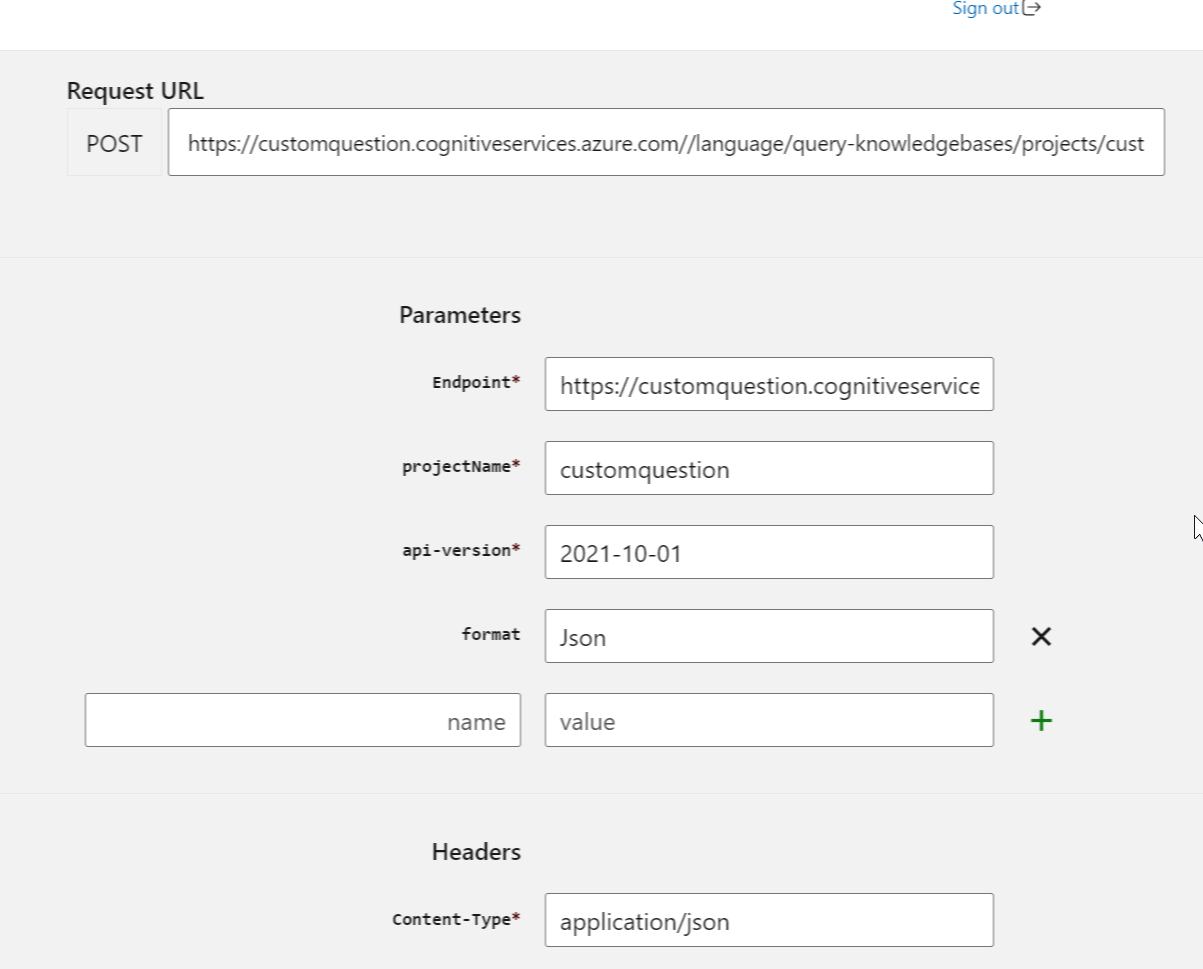This screenshot has height=969, width=1203.
Task: Select the Content-Type header field
Action: point(768,920)
